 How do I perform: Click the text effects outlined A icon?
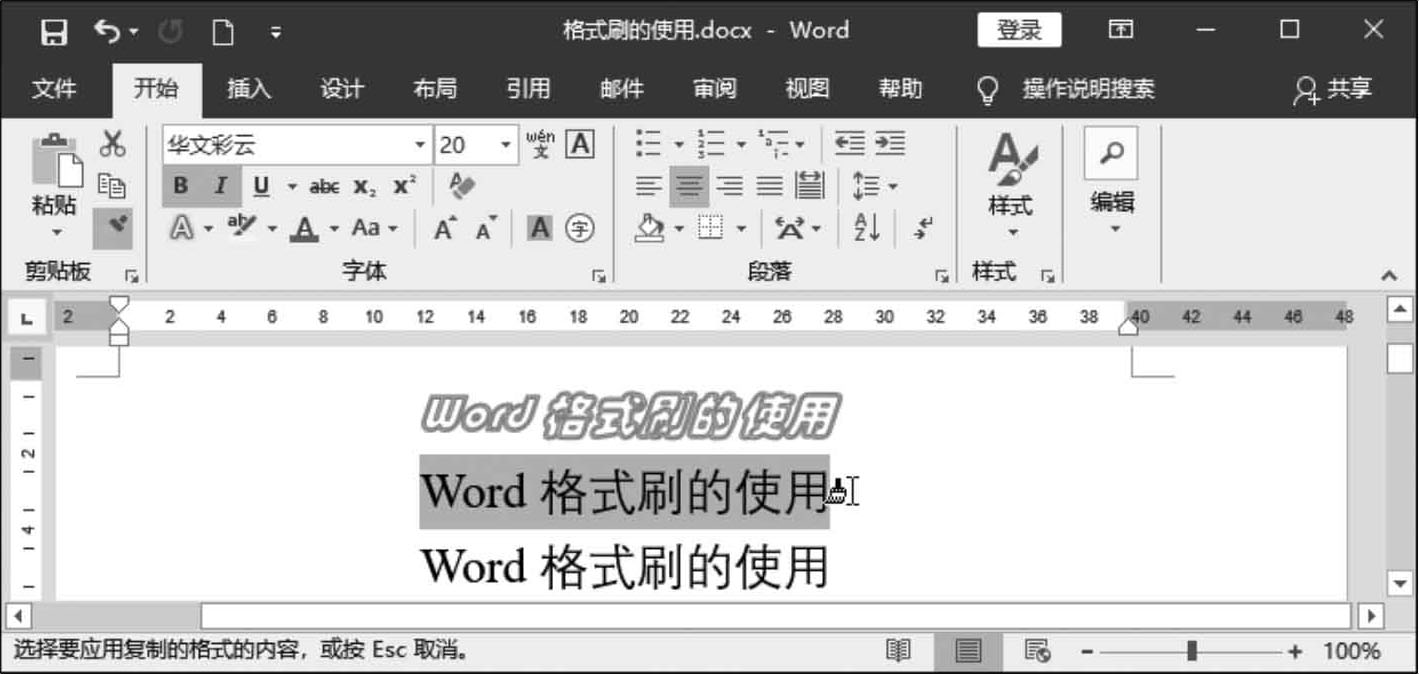(182, 228)
